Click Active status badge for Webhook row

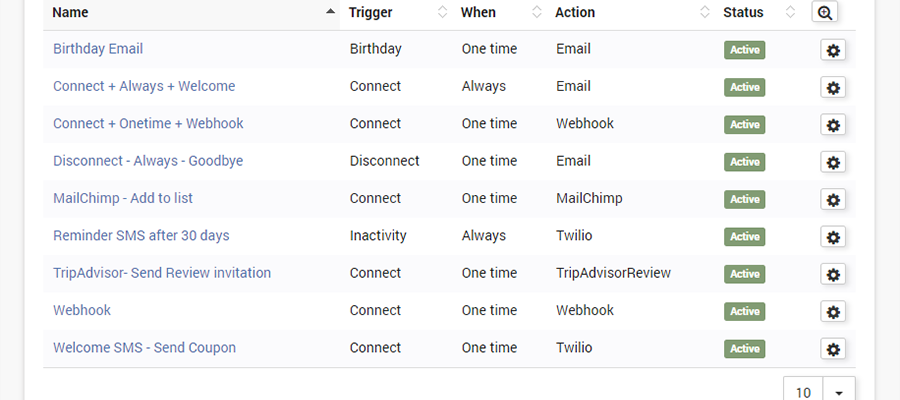pos(744,312)
